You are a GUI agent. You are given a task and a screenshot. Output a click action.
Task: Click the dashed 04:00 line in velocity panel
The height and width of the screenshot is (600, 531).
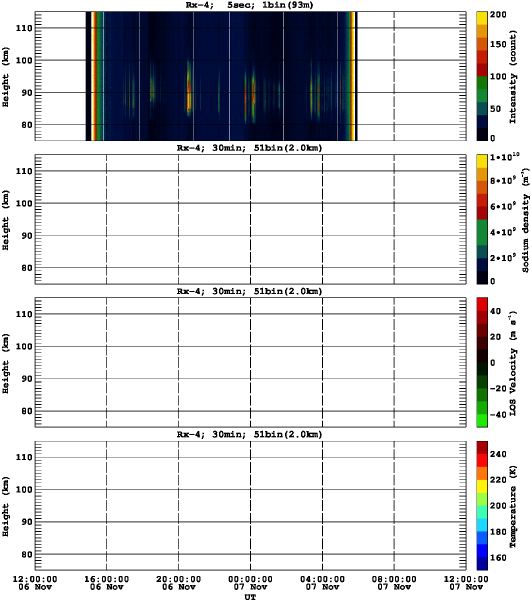click(323, 362)
